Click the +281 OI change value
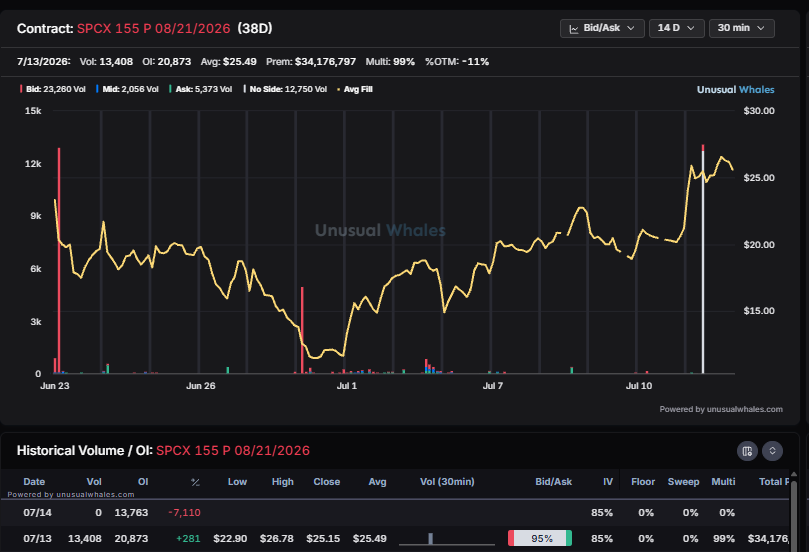The height and width of the screenshot is (552, 809). [x=188, y=539]
